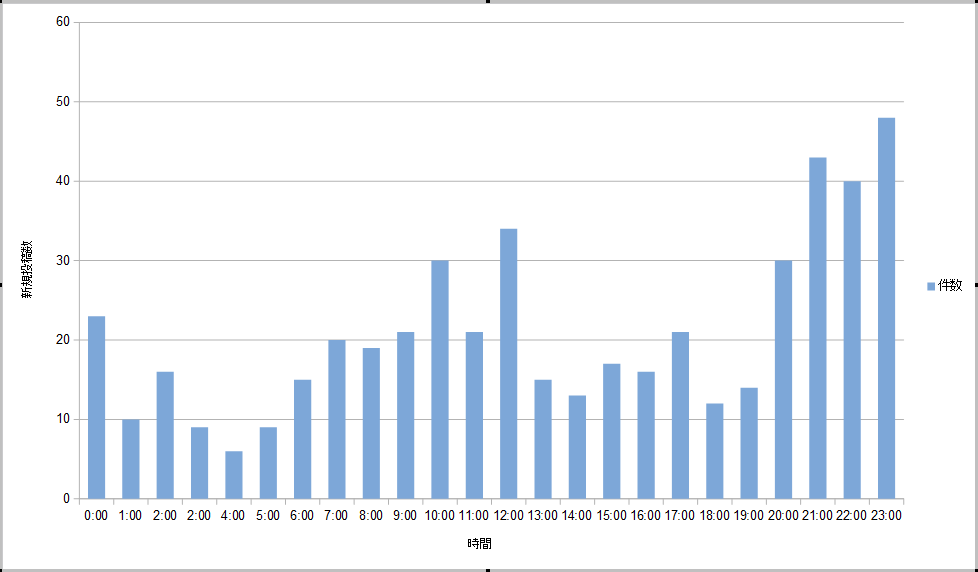Click the 7:00 bar

click(x=337, y=419)
